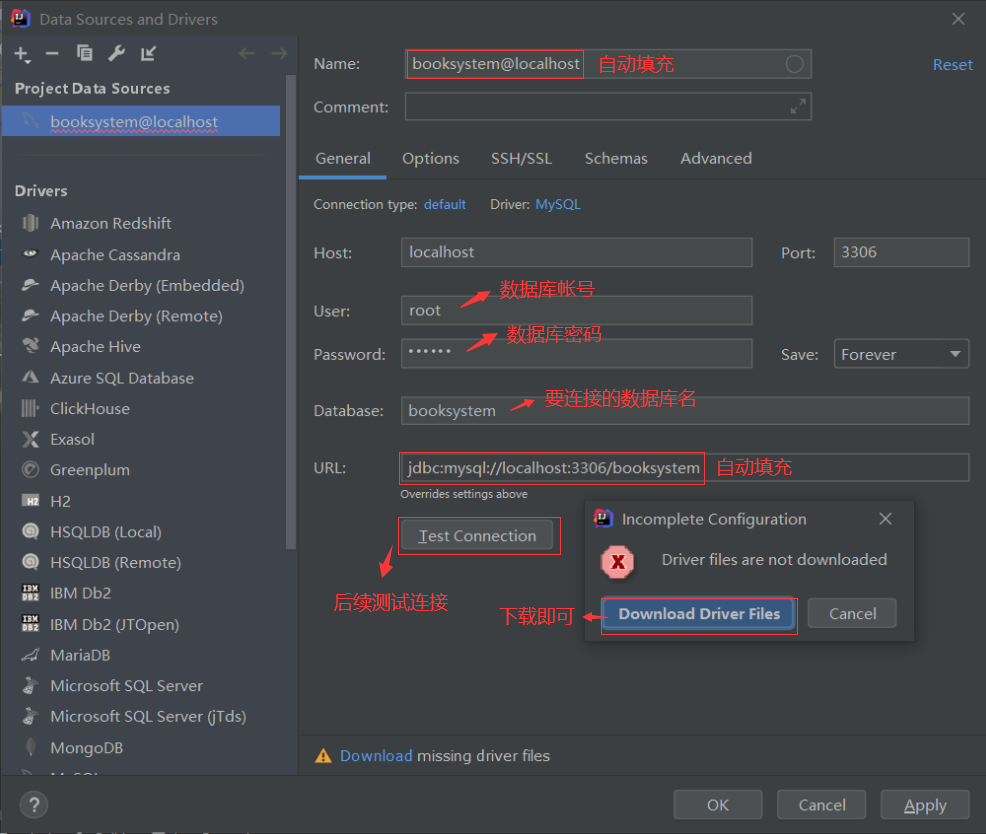Click into the Port field
The image size is (986, 834).
click(x=901, y=252)
